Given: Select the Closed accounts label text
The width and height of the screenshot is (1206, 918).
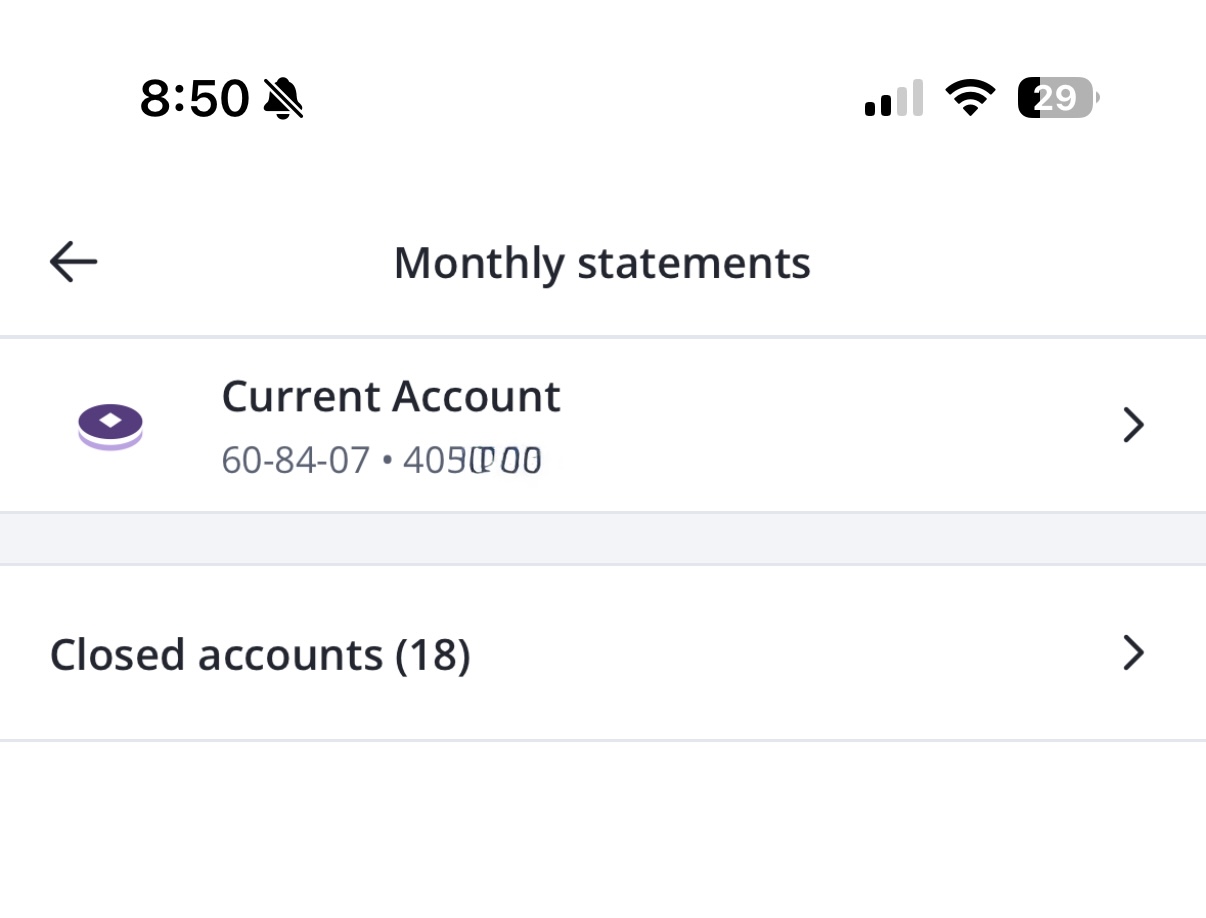Looking at the screenshot, I should (216, 655).
